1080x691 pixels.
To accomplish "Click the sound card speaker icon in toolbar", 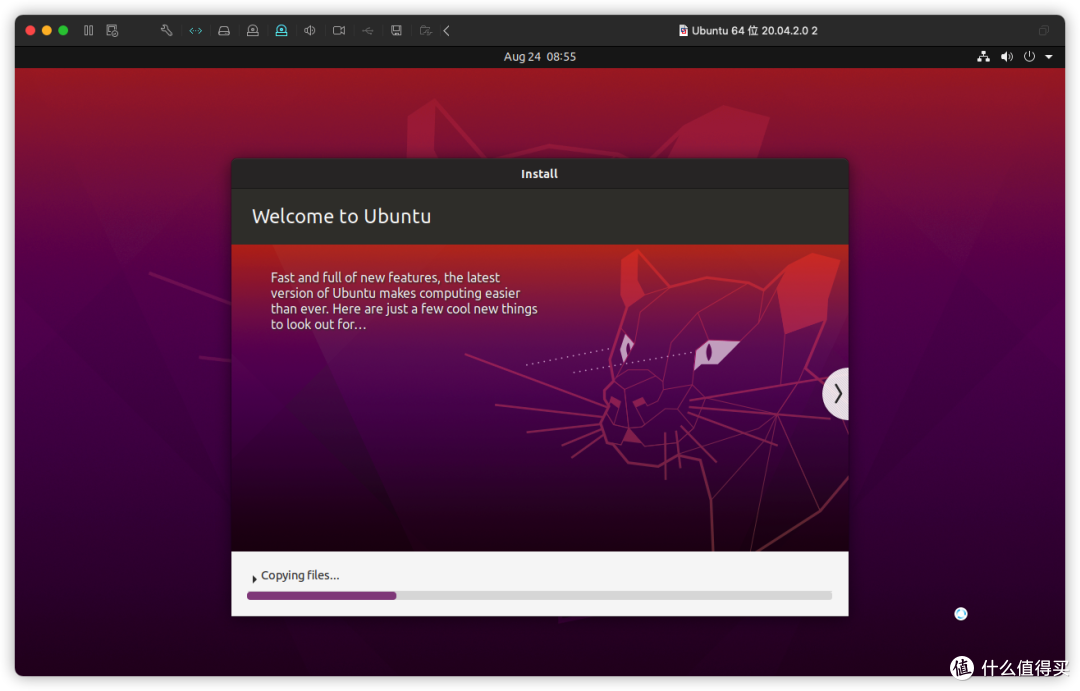I will (310, 30).
